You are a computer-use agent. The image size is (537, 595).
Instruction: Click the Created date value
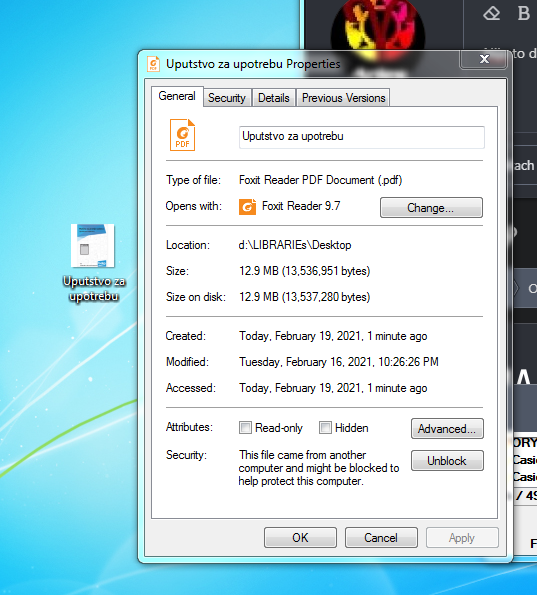[x=333, y=336]
